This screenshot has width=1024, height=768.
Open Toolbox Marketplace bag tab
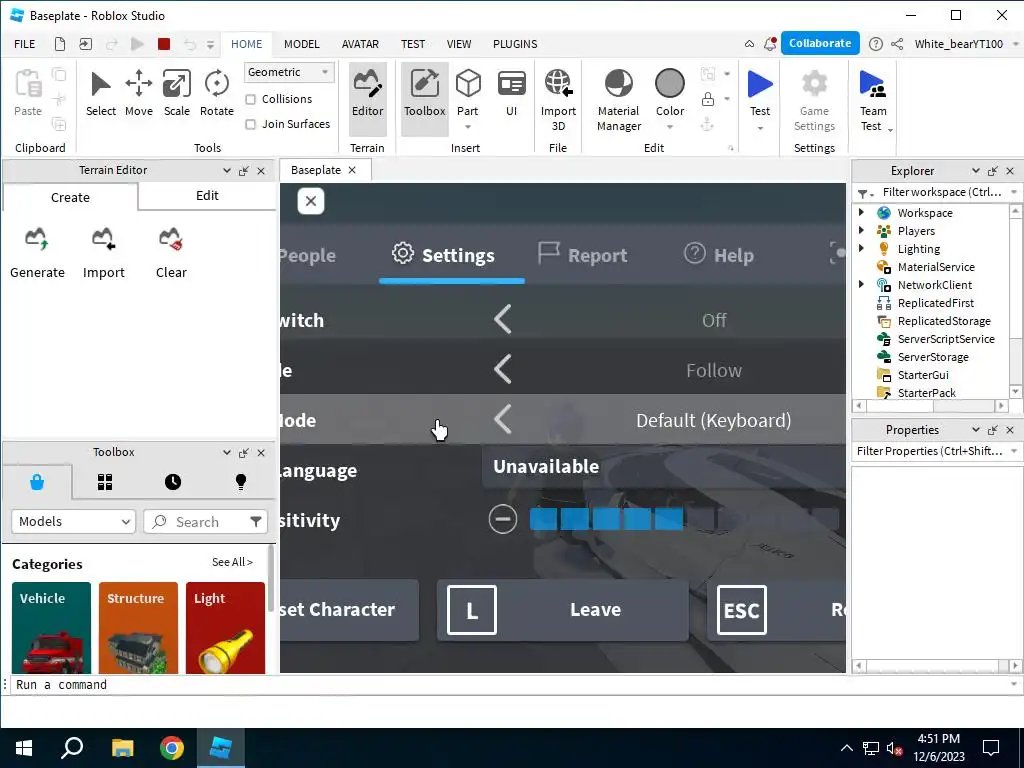37,482
